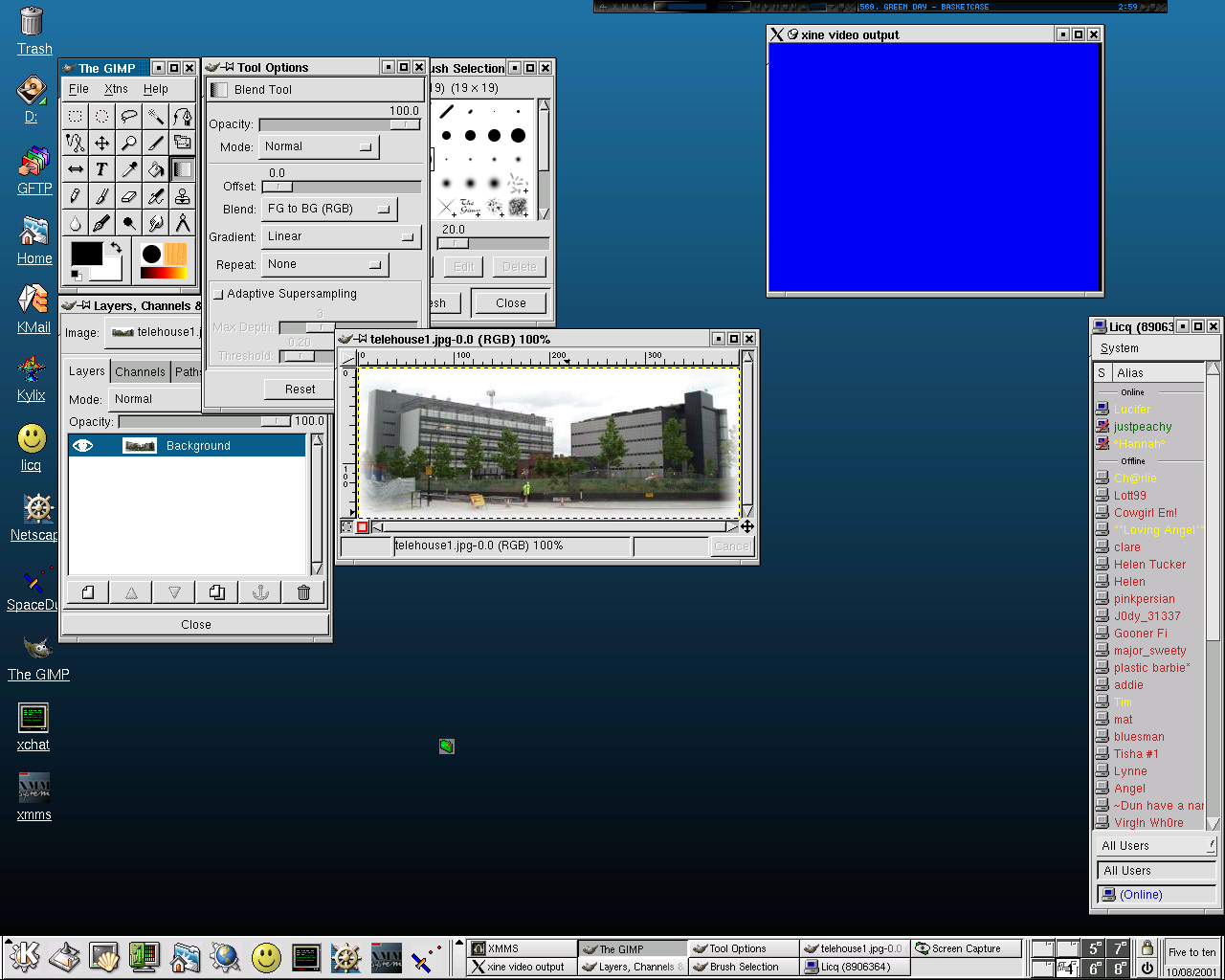Select the Airbrush tool
The width and height of the screenshot is (1225, 980).
(x=155, y=196)
